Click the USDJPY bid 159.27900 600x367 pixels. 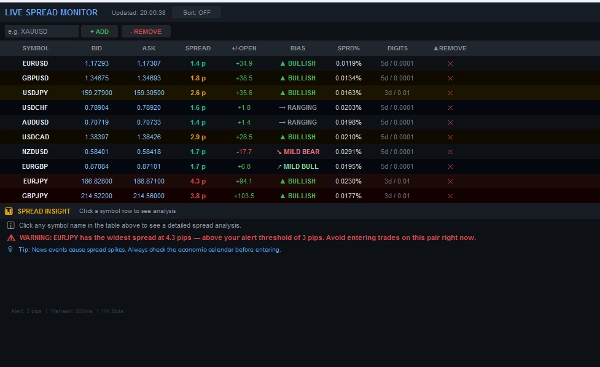(96, 93)
